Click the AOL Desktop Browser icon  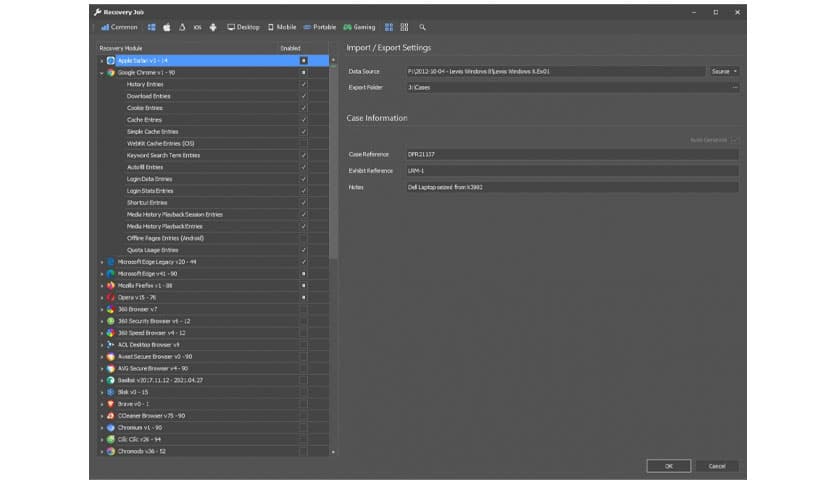111,345
